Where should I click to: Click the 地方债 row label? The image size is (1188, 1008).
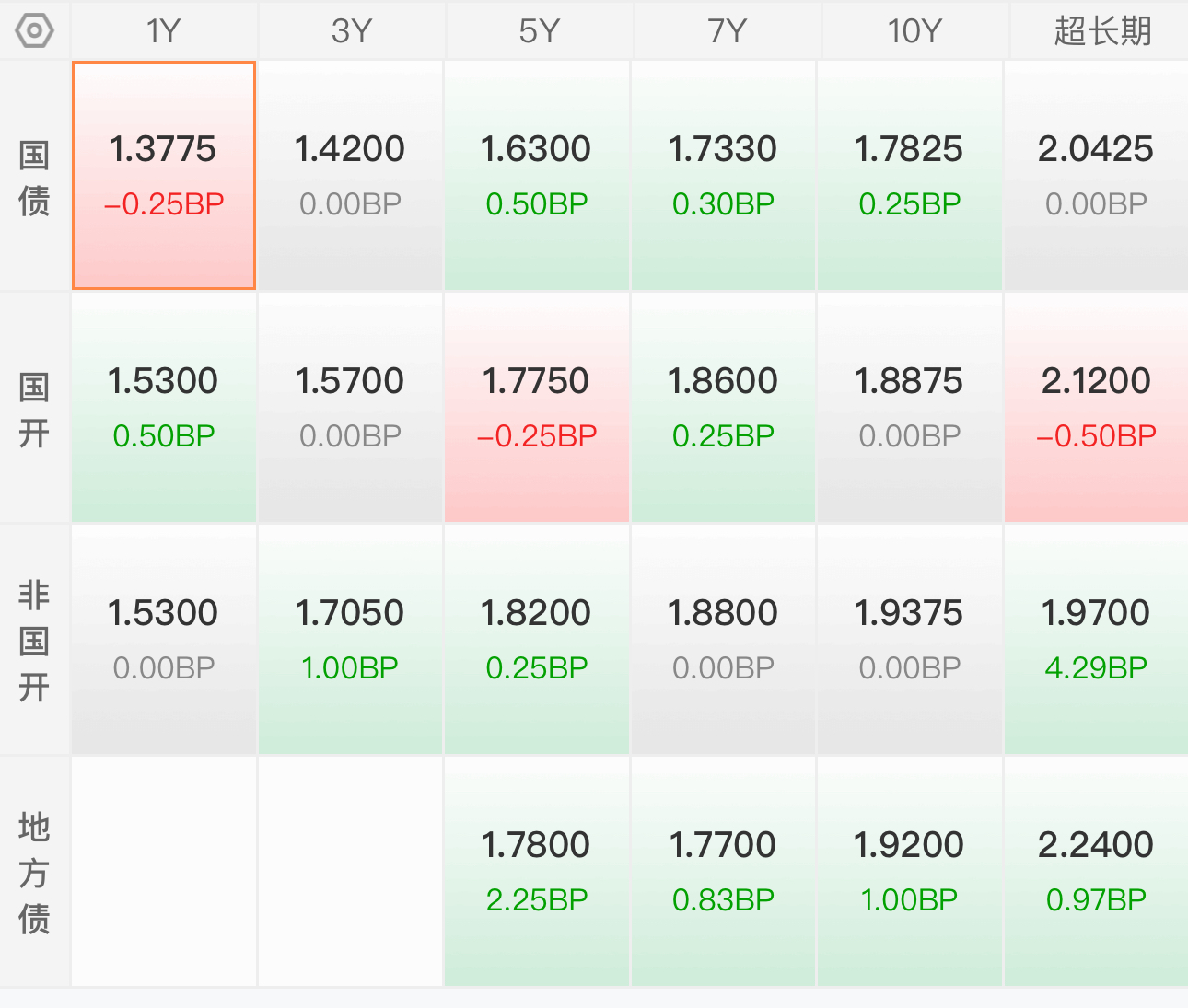(x=34, y=873)
